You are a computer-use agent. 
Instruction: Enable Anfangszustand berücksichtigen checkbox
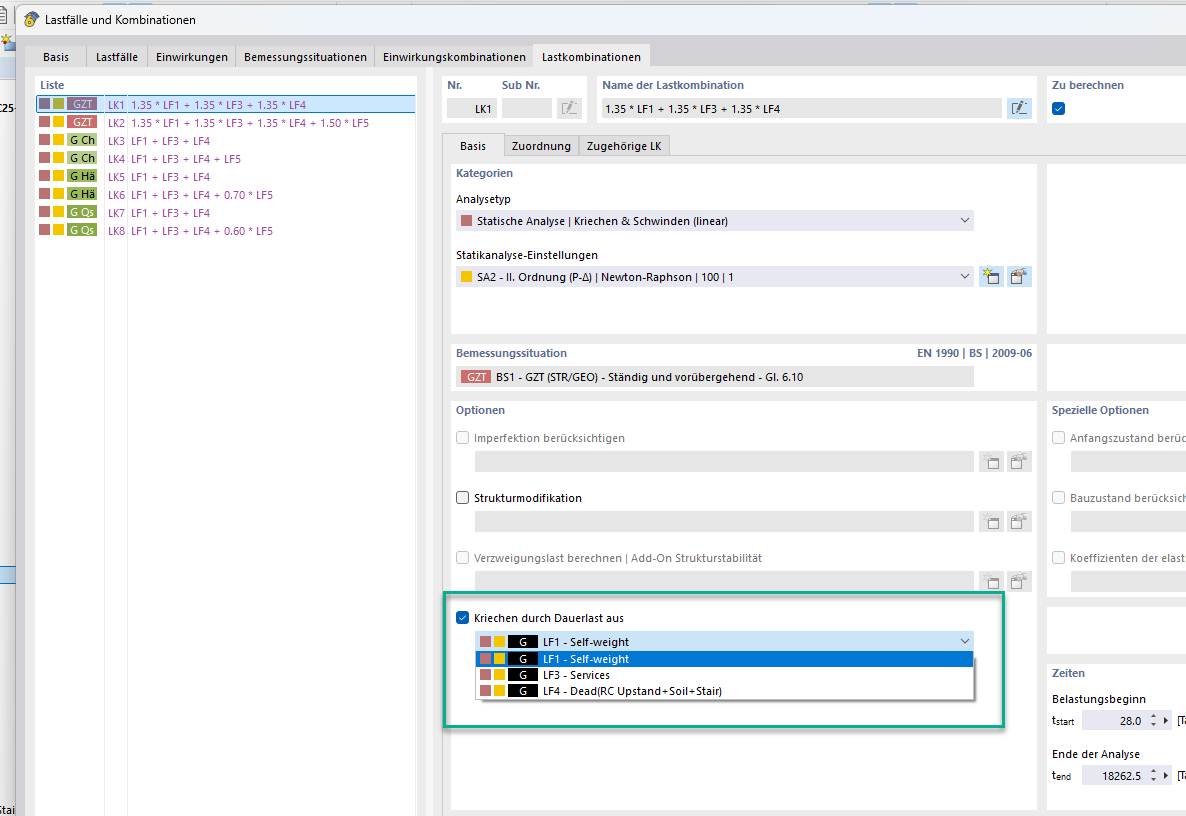click(1058, 438)
